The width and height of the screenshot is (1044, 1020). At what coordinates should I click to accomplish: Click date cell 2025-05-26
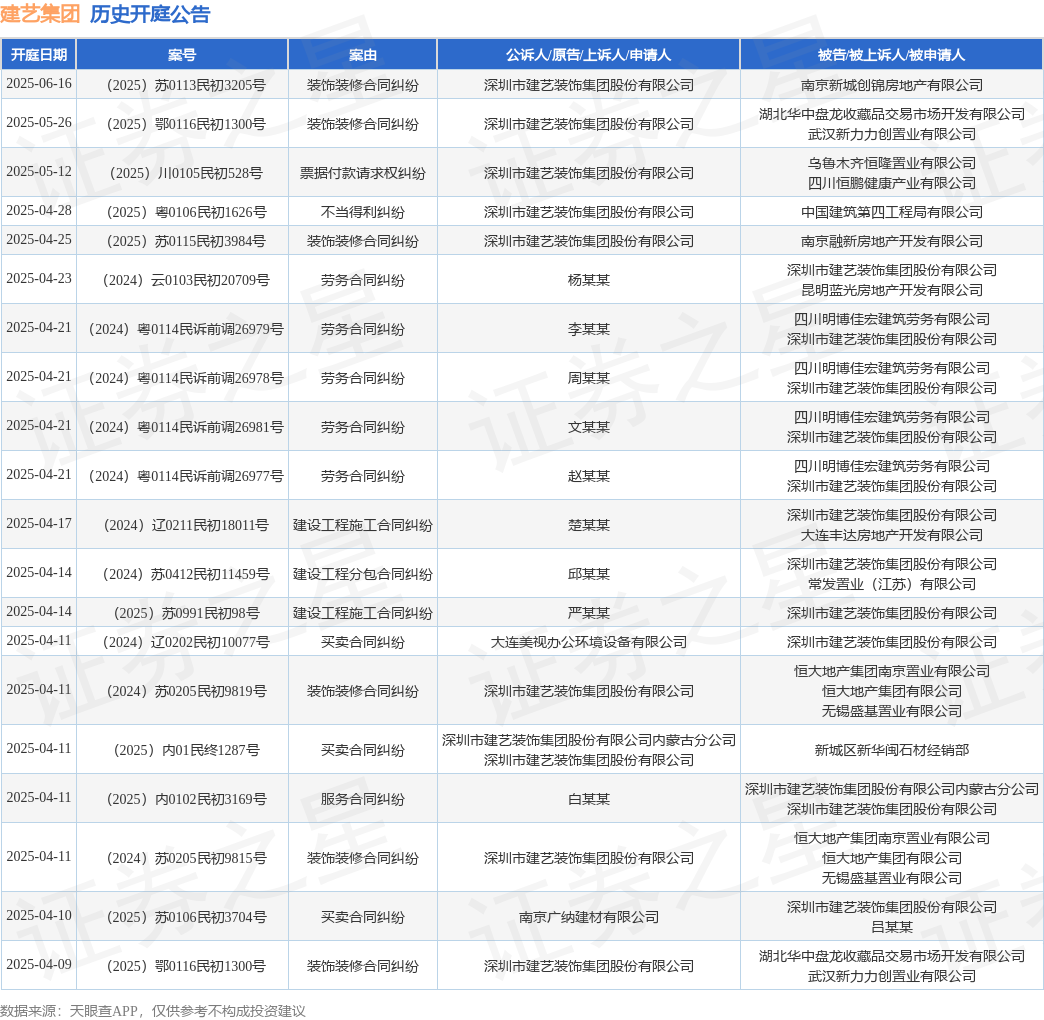(x=39, y=123)
